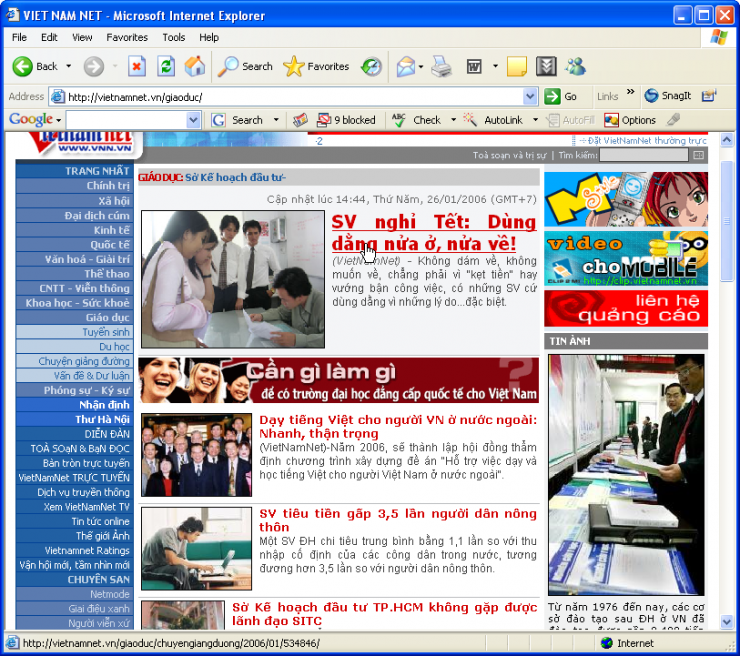
Task: Open the Search magnifier toolbar button
Action: coord(245,66)
